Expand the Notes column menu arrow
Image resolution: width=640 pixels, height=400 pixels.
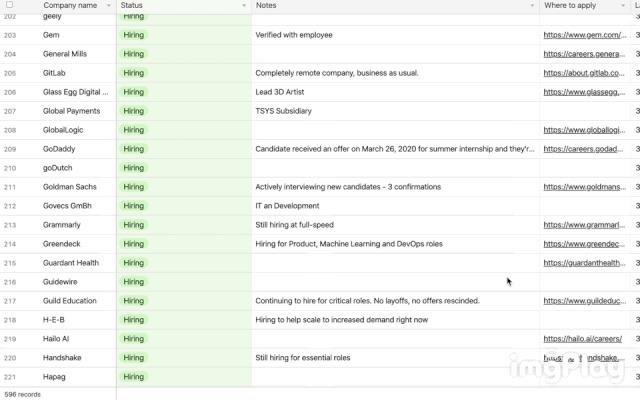coord(532,6)
